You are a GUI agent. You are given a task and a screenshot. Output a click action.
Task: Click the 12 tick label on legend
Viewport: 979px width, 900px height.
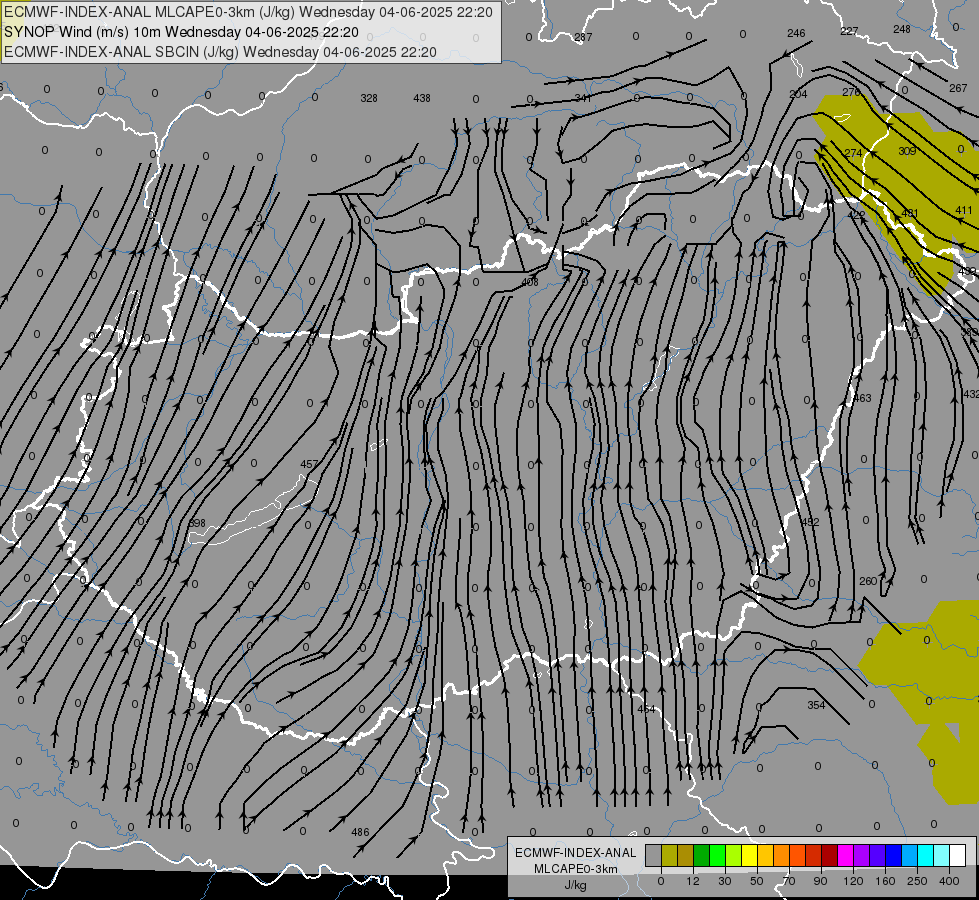(693, 881)
